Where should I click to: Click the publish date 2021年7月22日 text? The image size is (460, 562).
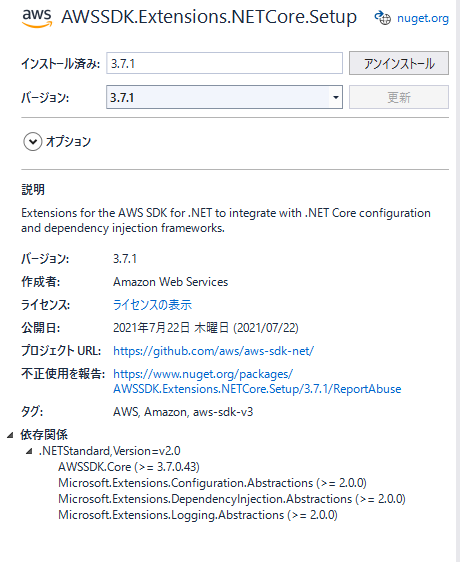[206, 328]
